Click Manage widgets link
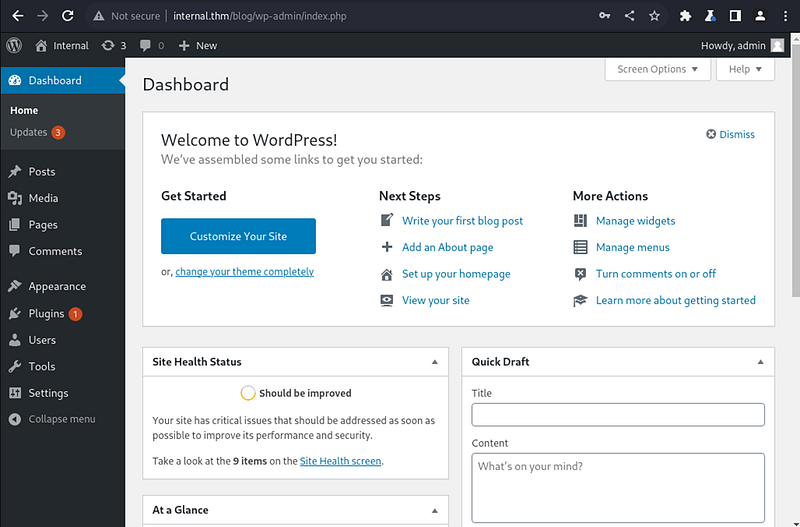This screenshot has width=800, height=527. pyautogui.click(x=635, y=221)
